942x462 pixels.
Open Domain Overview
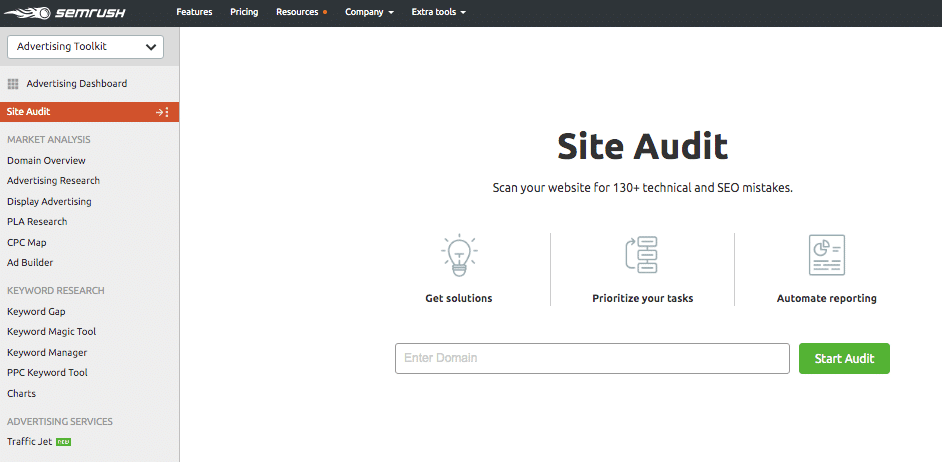[46, 160]
